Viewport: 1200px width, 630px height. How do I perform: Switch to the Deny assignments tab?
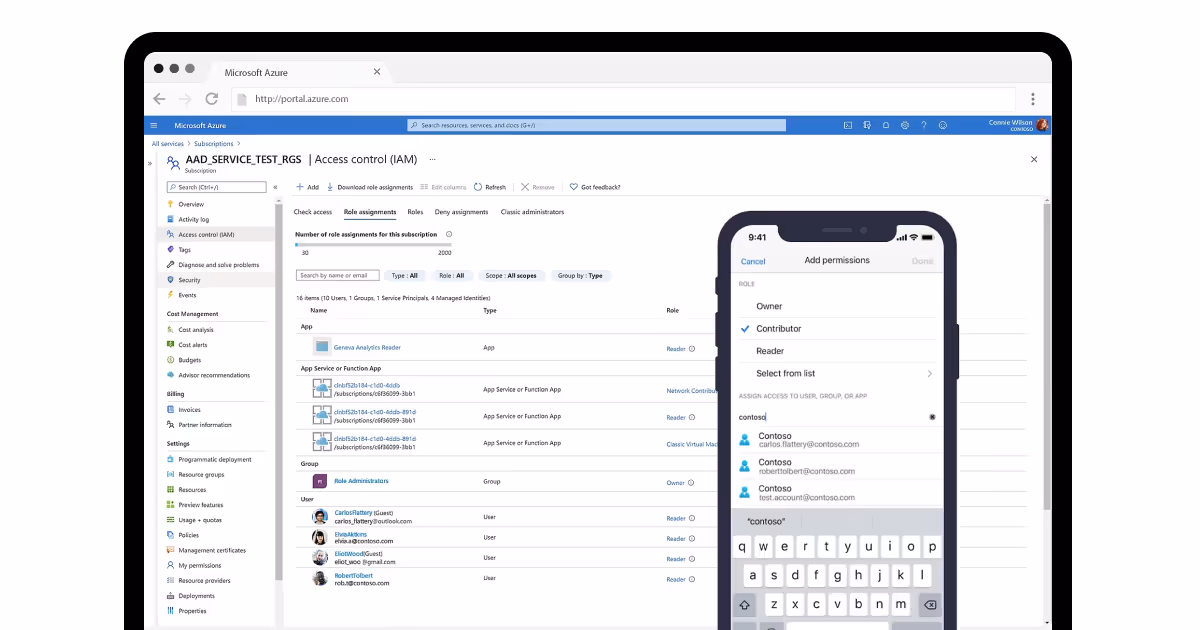[461, 212]
